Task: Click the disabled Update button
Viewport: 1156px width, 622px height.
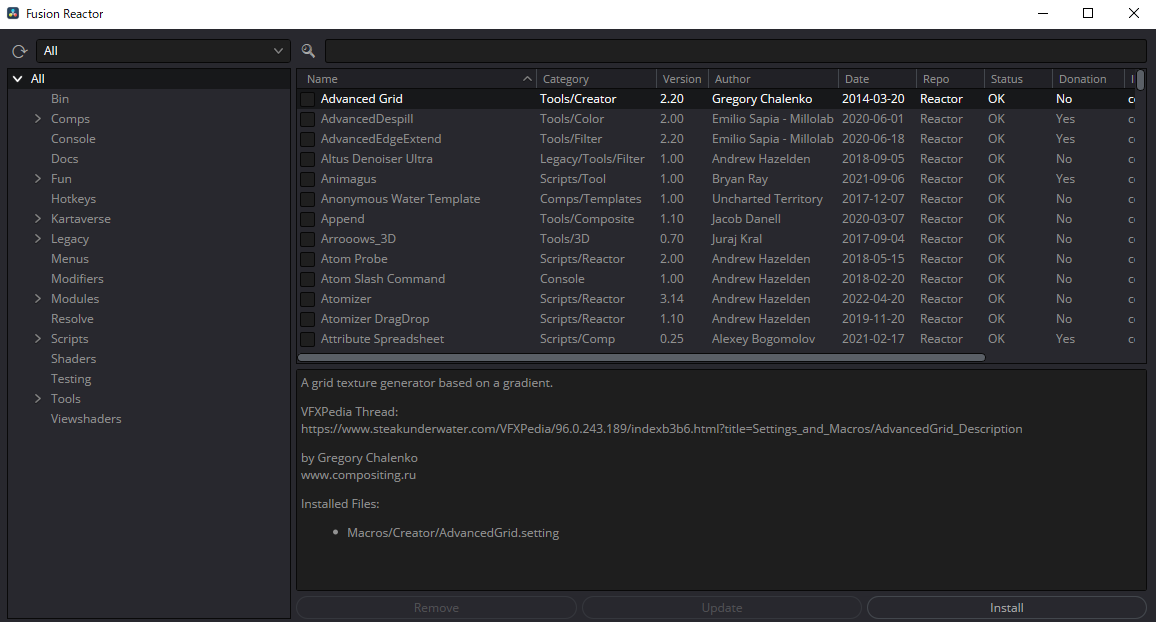Action: pyautogui.click(x=722, y=608)
